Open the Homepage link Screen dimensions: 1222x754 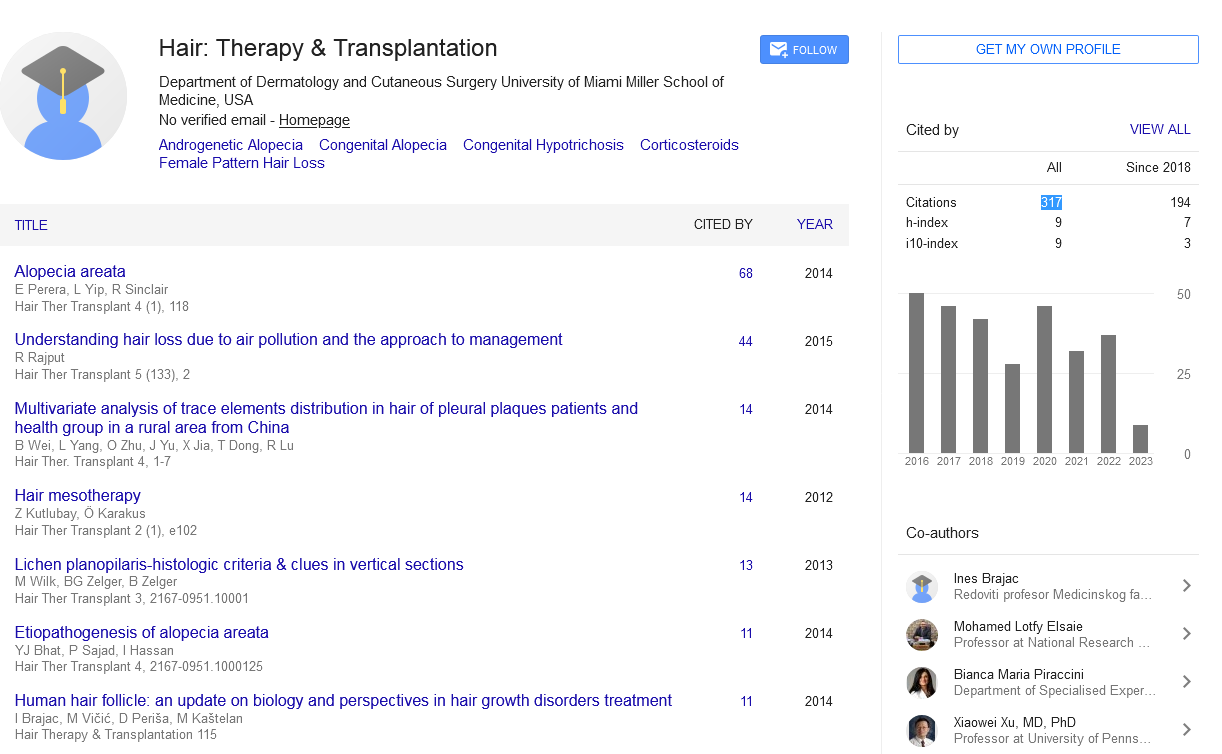tap(314, 120)
